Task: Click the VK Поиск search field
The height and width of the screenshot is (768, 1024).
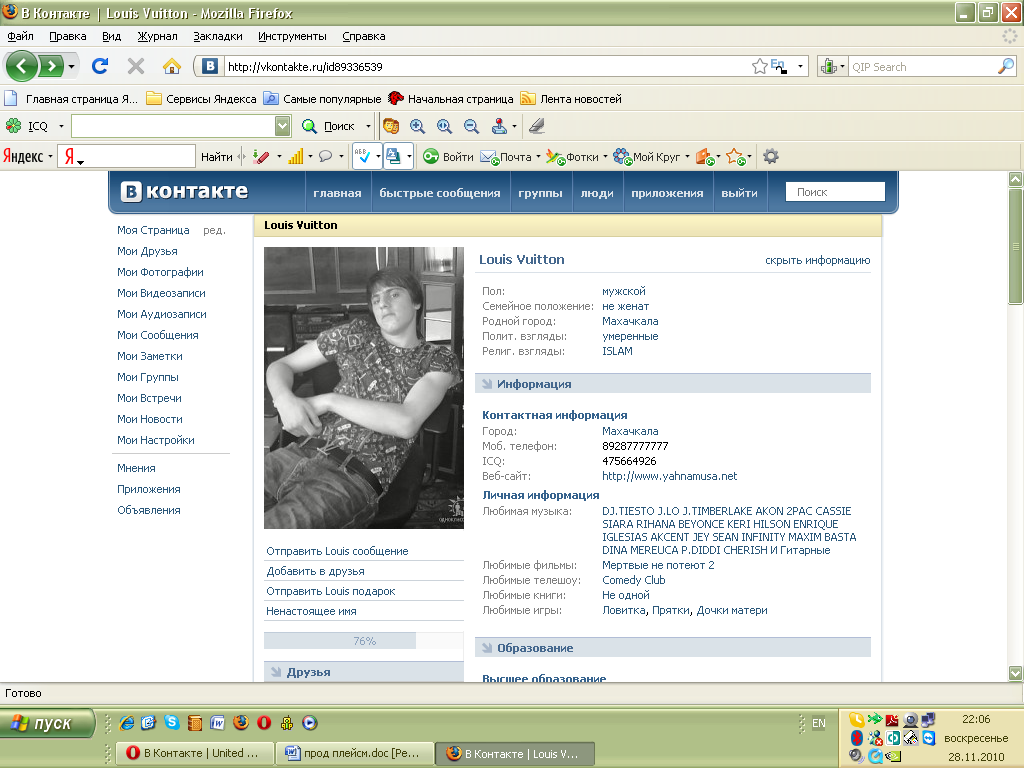Action: pos(835,192)
